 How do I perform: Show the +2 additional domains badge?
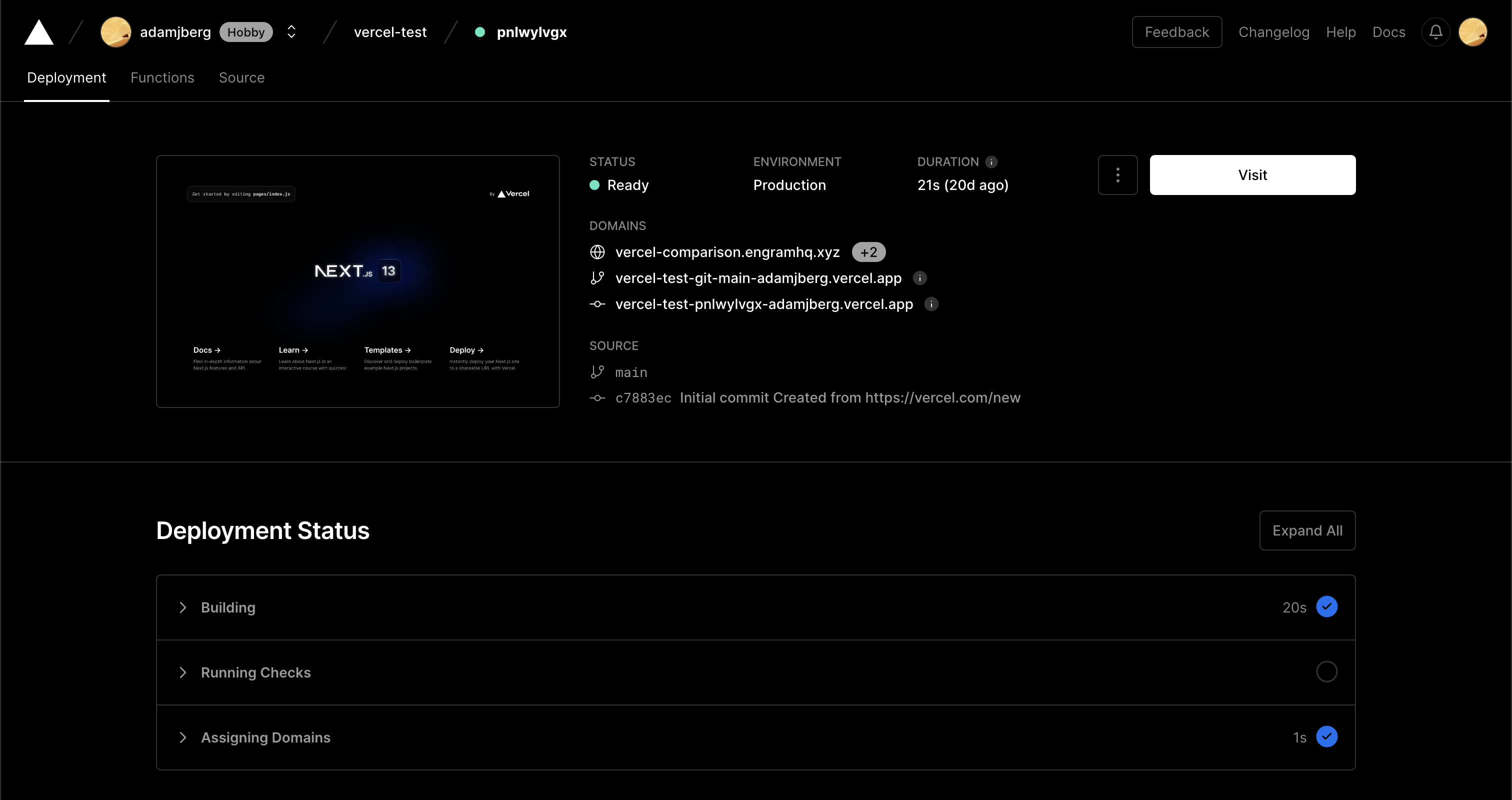pos(868,252)
